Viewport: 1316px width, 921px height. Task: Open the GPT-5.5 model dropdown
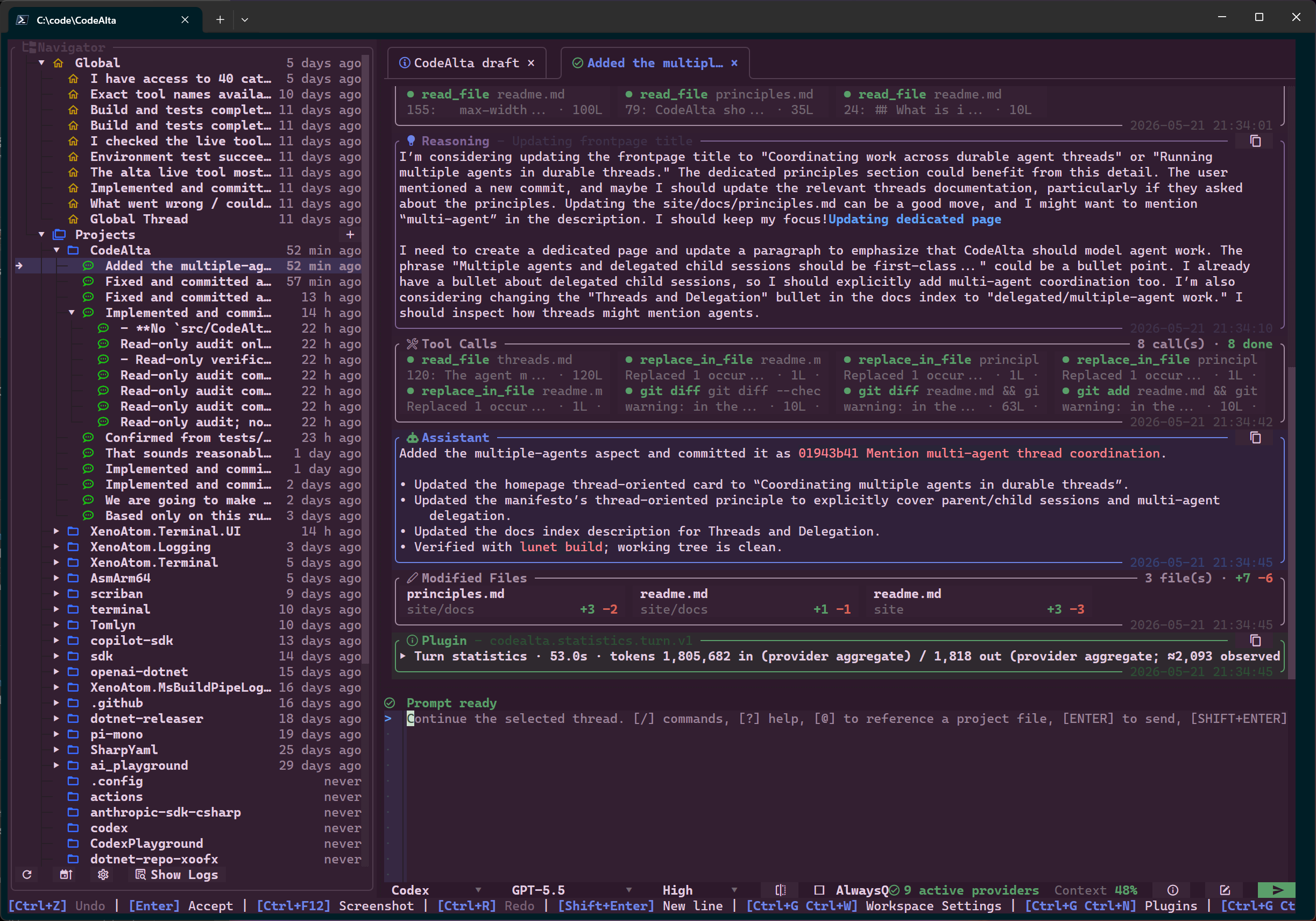(x=571, y=890)
